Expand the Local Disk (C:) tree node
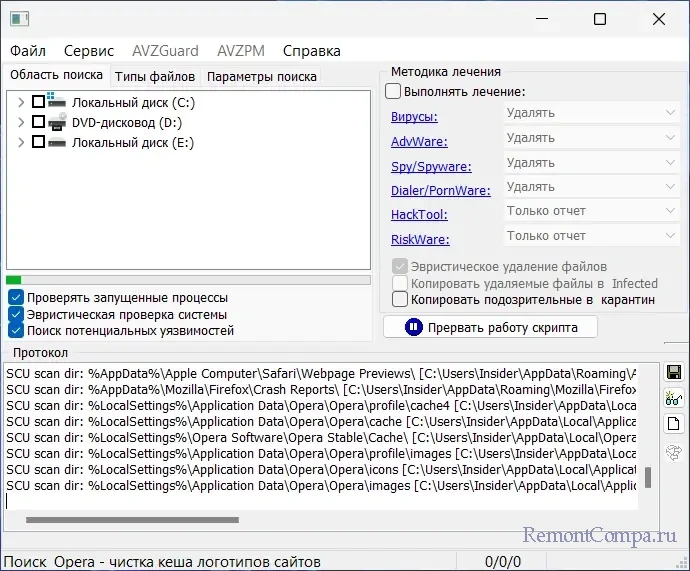690x571 pixels. pos(22,102)
